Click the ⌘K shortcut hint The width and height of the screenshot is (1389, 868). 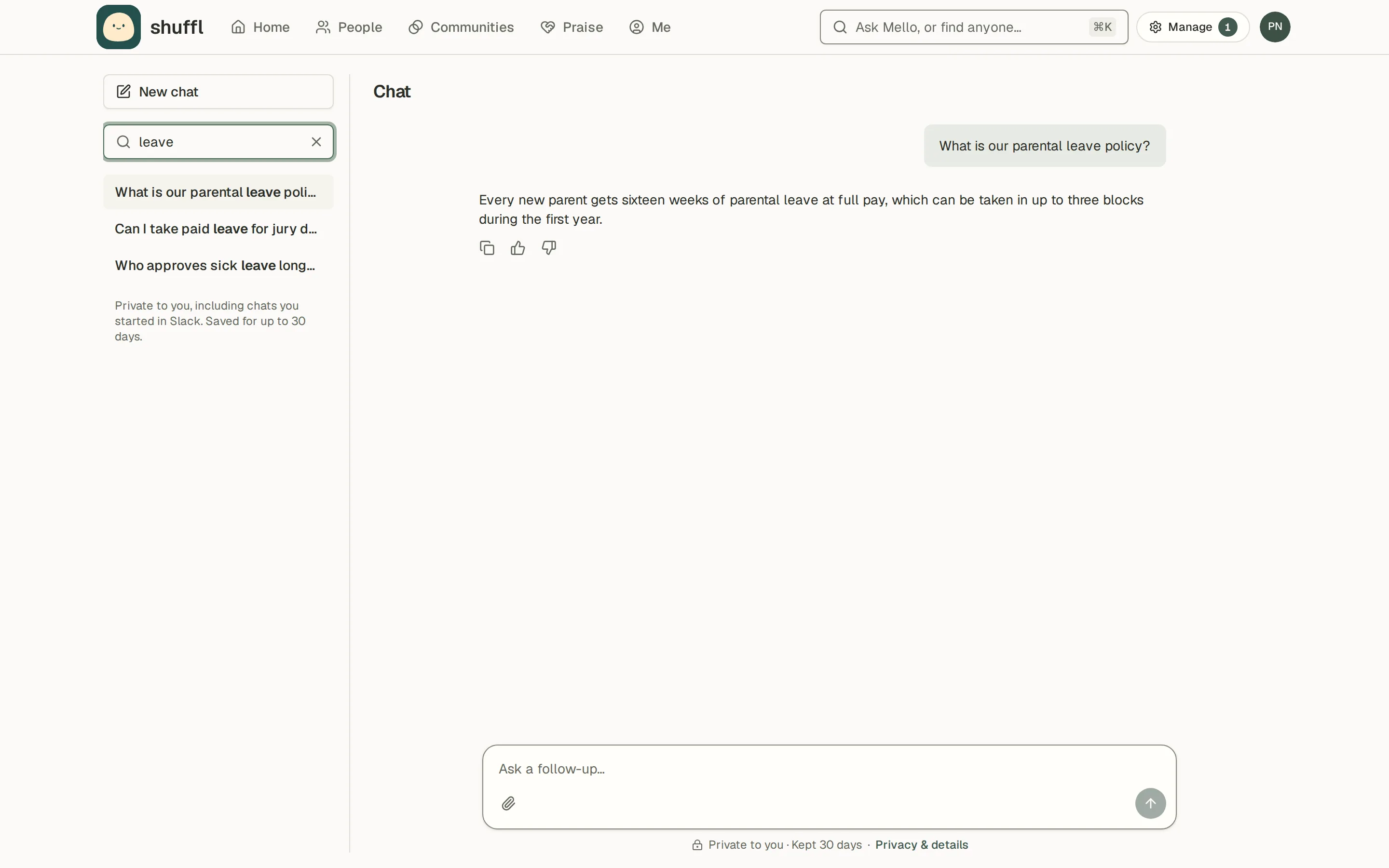click(1102, 27)
